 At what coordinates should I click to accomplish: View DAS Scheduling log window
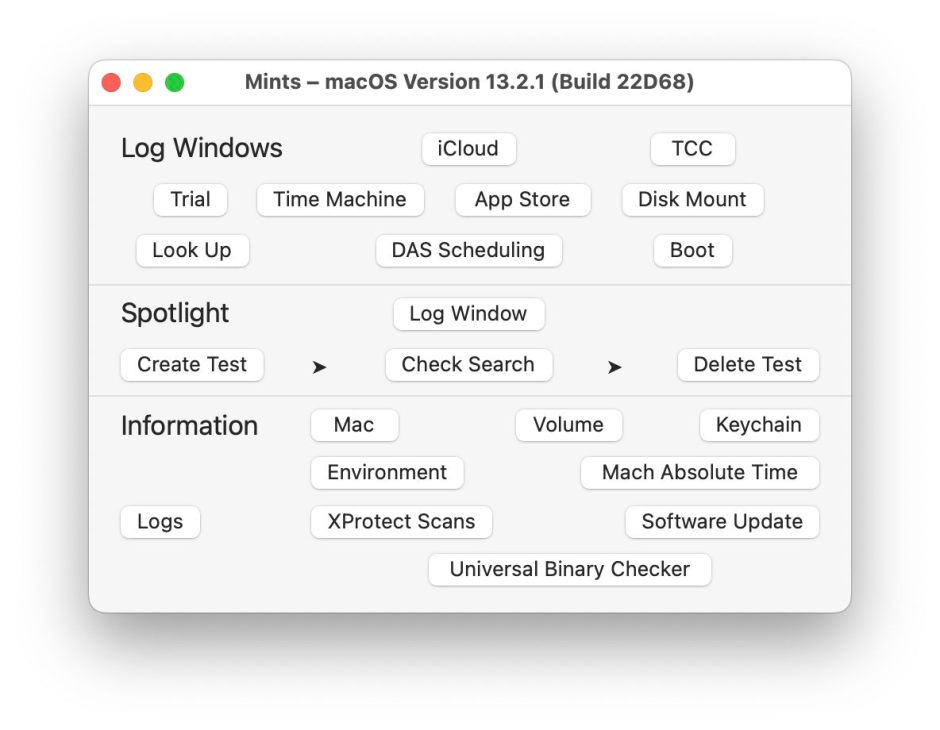(x=468, y=250)
